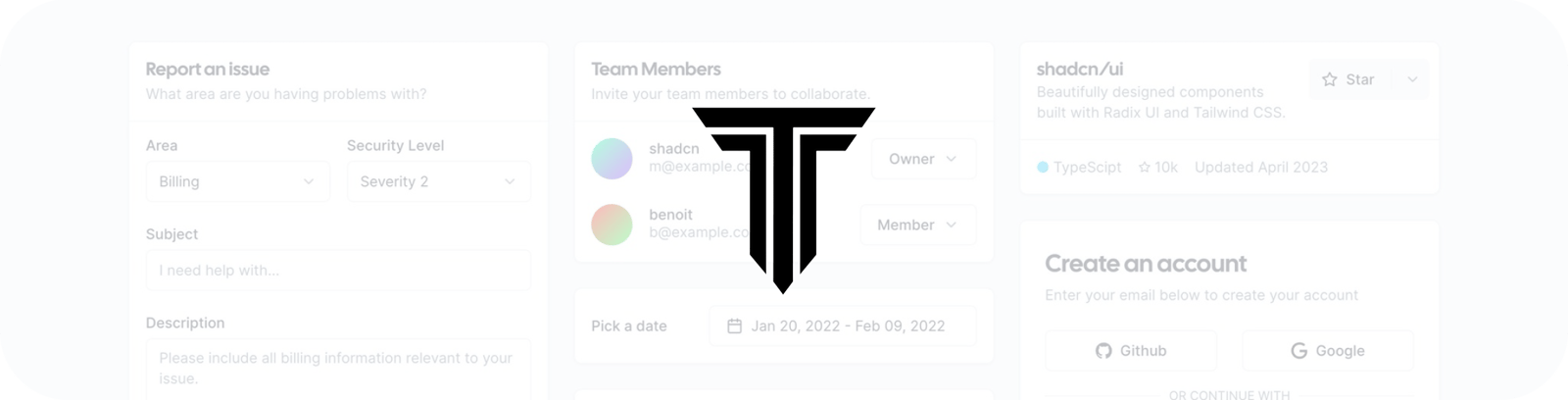Click the Subject input field
The height and width of the screenshot is (400, 1568).
[x=338, y=271]
